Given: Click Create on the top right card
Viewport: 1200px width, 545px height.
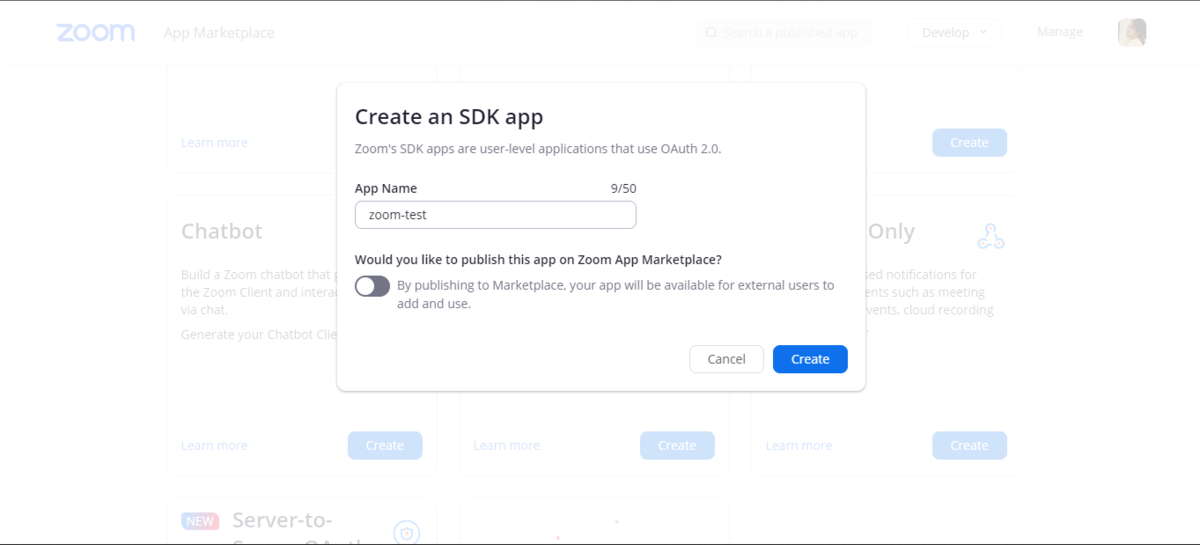Looking at the screenshot, I should pyautogui.click(x=969, y=143).
